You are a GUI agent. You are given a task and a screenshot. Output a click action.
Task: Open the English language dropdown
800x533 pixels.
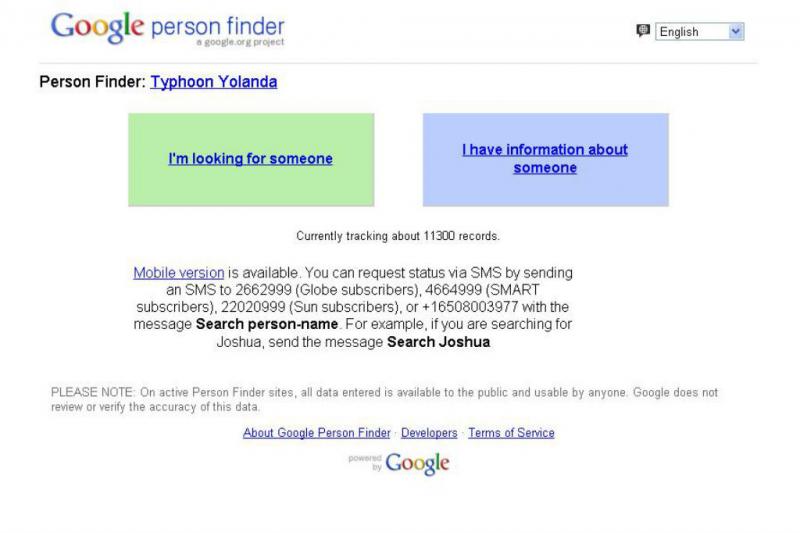click(699, 32)
